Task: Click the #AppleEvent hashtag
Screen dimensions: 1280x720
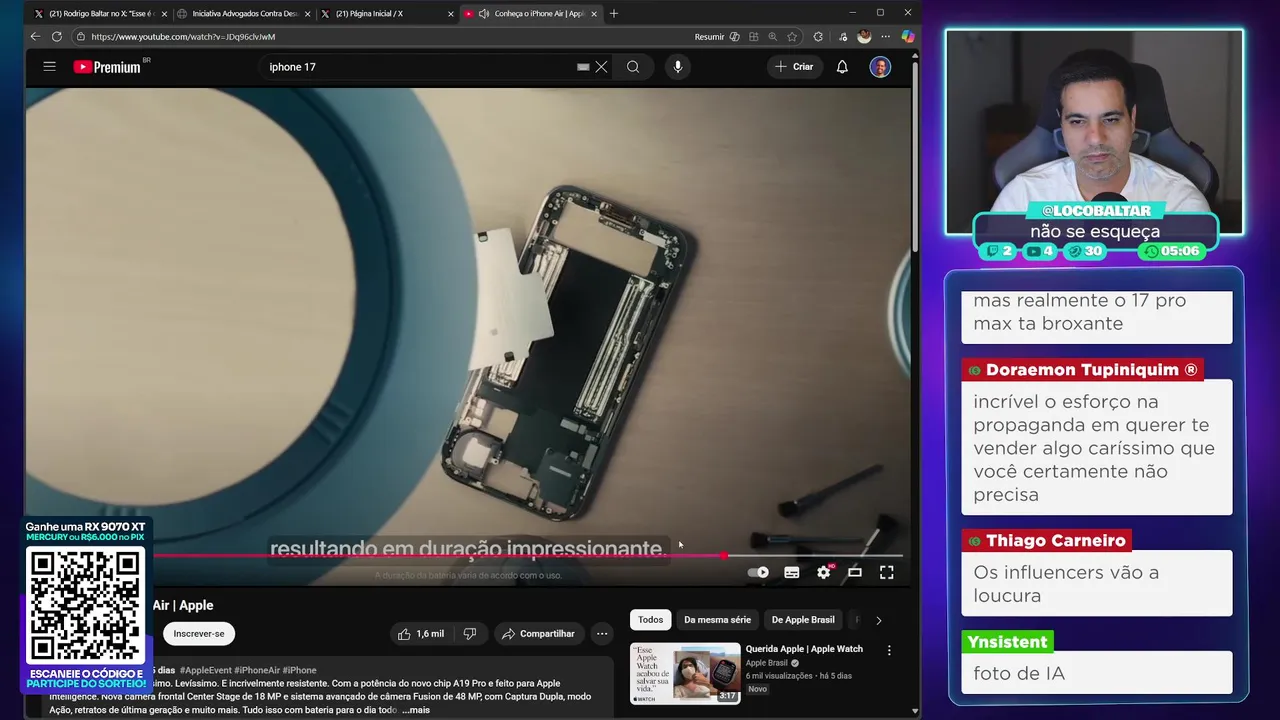Action: point(205,670)
